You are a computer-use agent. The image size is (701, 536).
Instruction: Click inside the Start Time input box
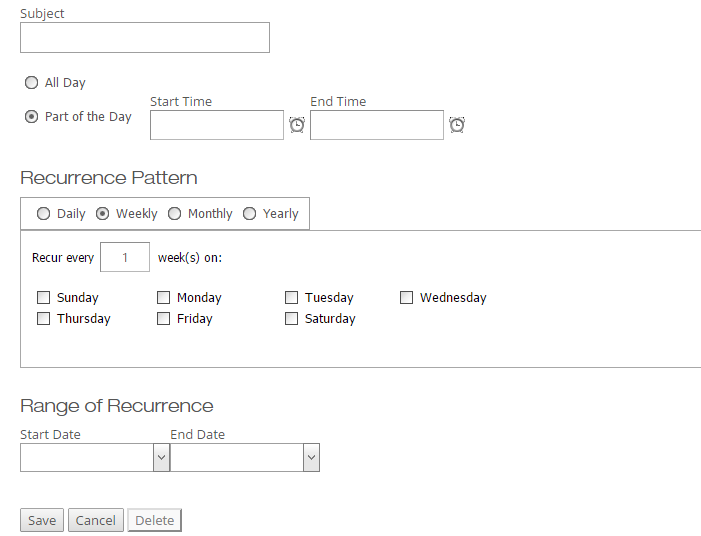click(217, 125)
